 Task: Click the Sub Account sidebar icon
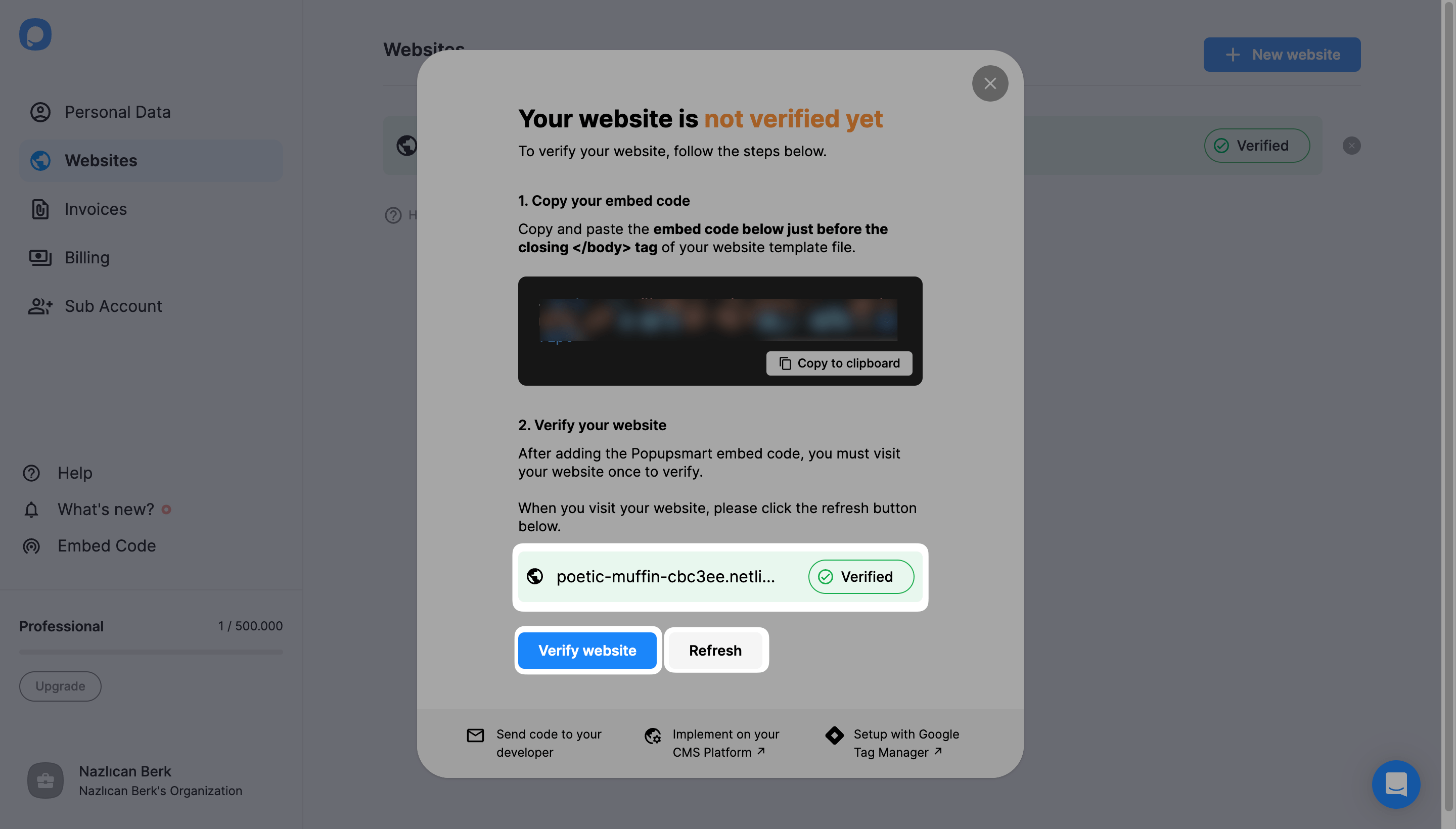(40, 306)
